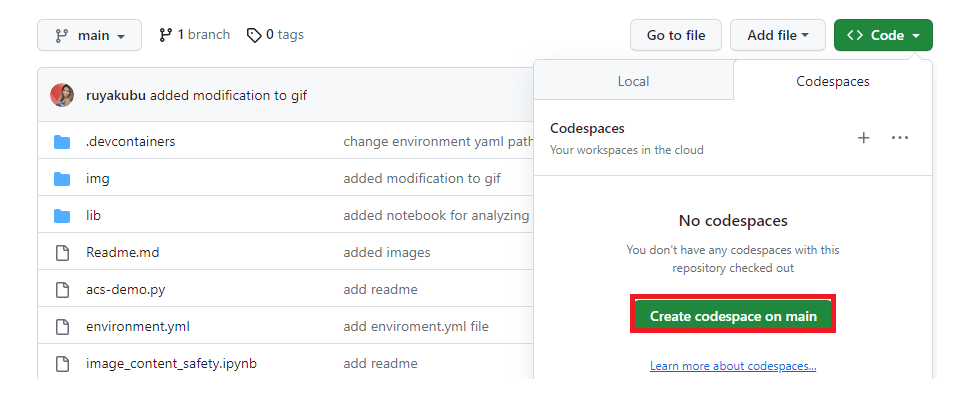Open environment.yml file

[x=138, y=326]
